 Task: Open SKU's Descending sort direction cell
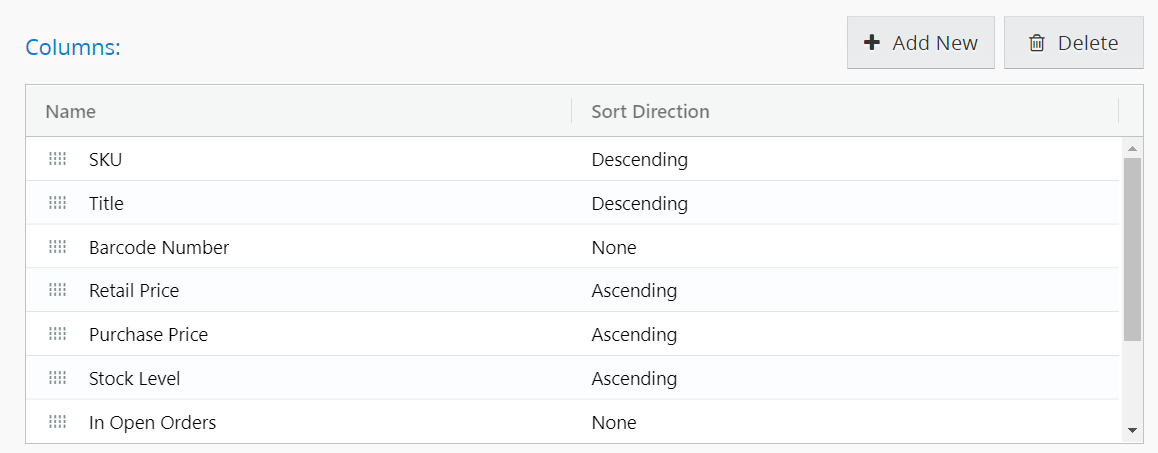pyautogui.click(x=640, y=159)
